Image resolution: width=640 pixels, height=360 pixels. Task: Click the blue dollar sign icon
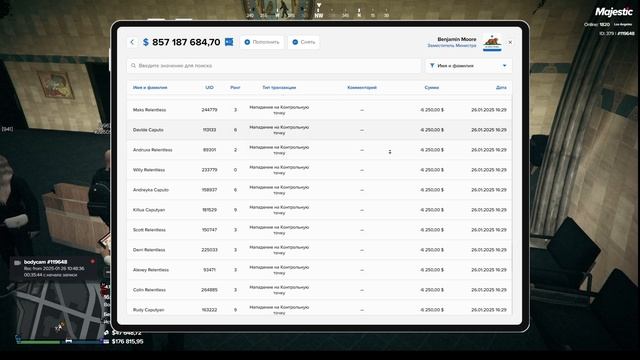click(x=146, y=42)
